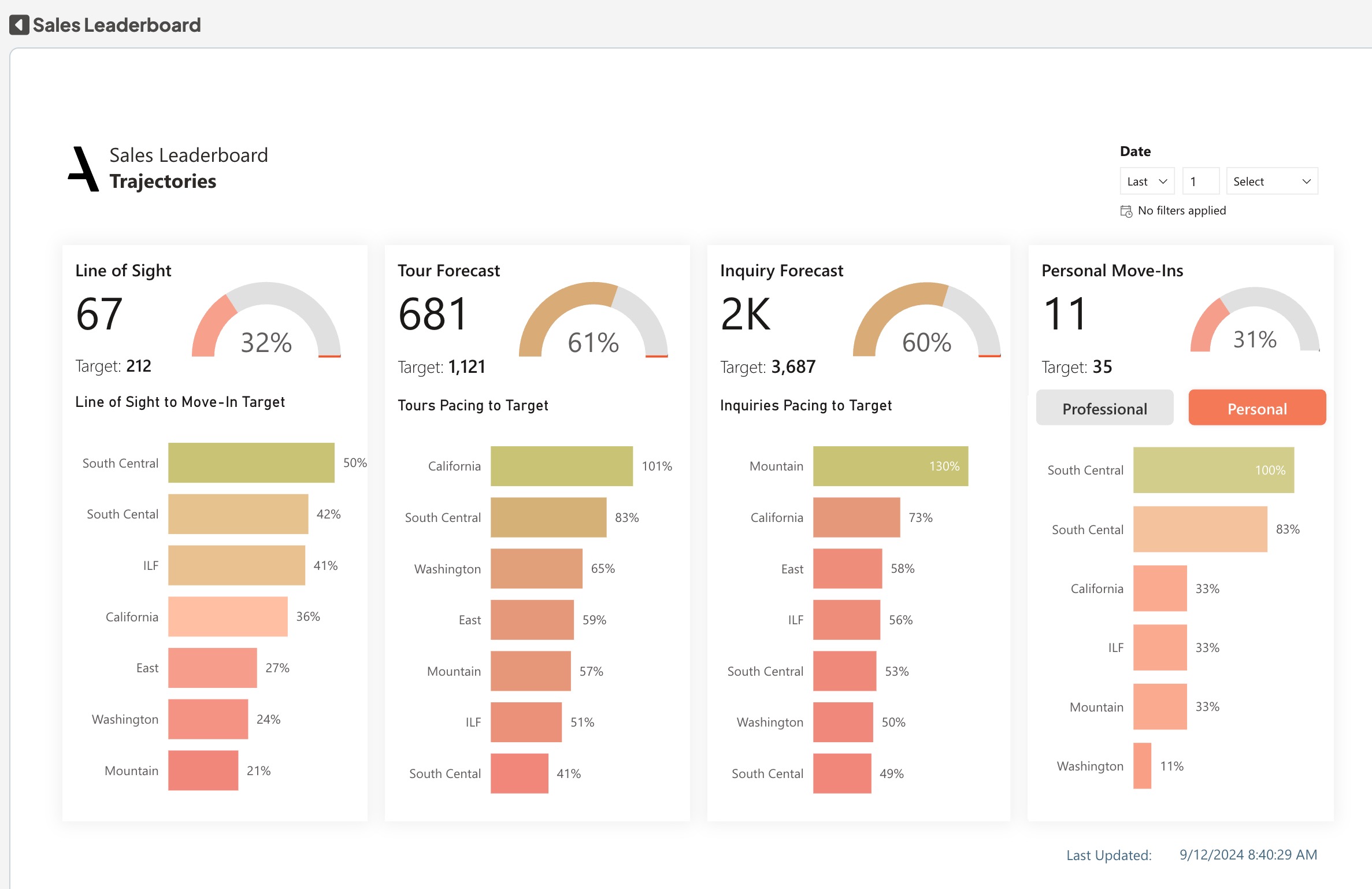Click the company logo icon
1372x889 pixels.
tap(84, 169)
